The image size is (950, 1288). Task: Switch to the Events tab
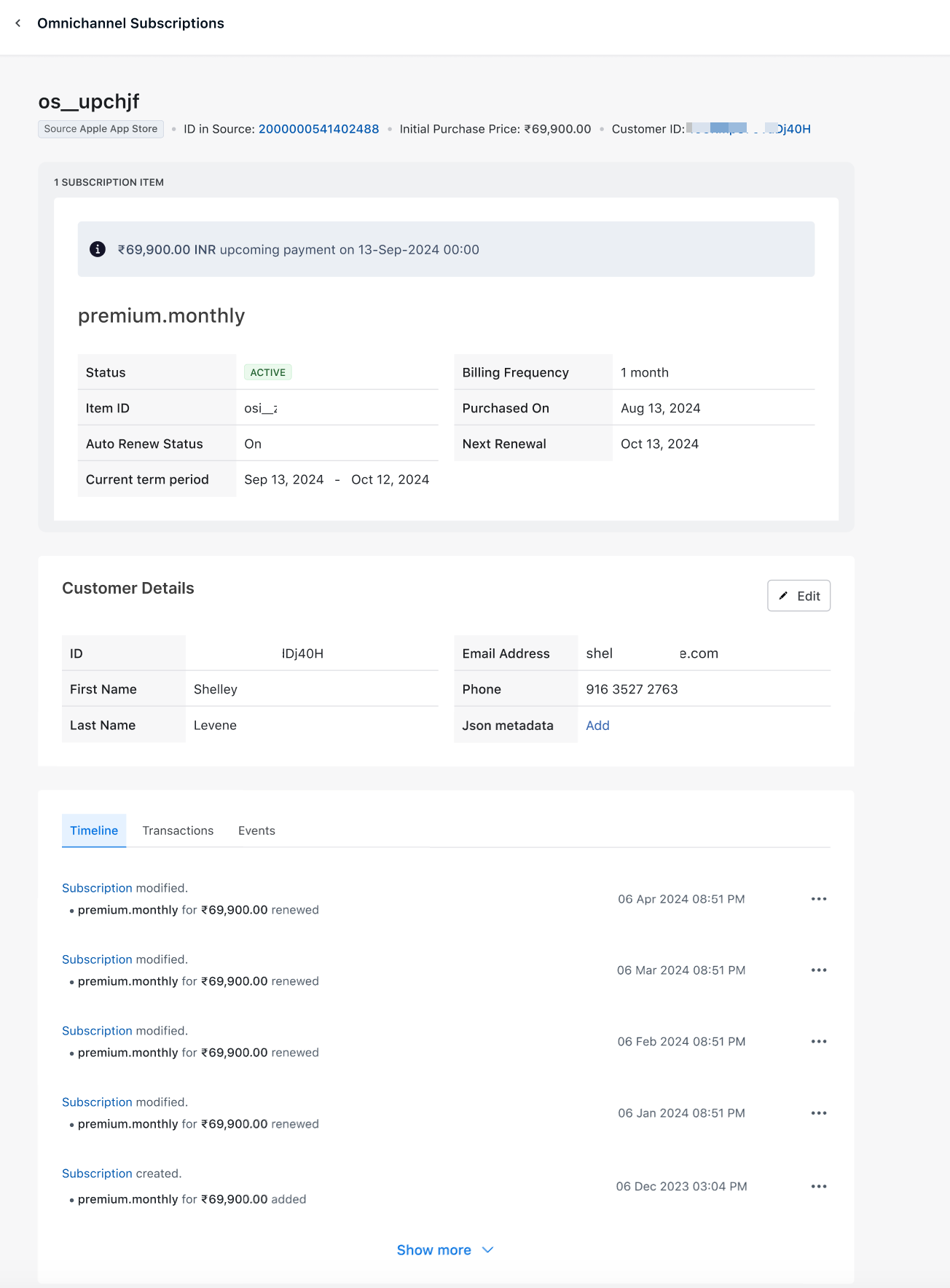(x=256, y=830)
